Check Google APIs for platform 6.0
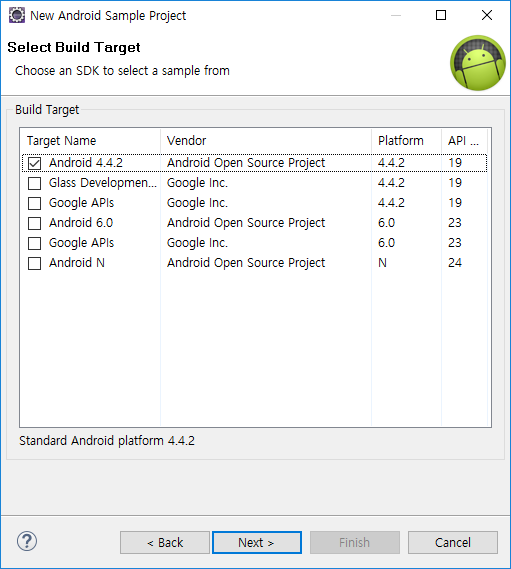 pyautogui.click(x=34, y=243)
